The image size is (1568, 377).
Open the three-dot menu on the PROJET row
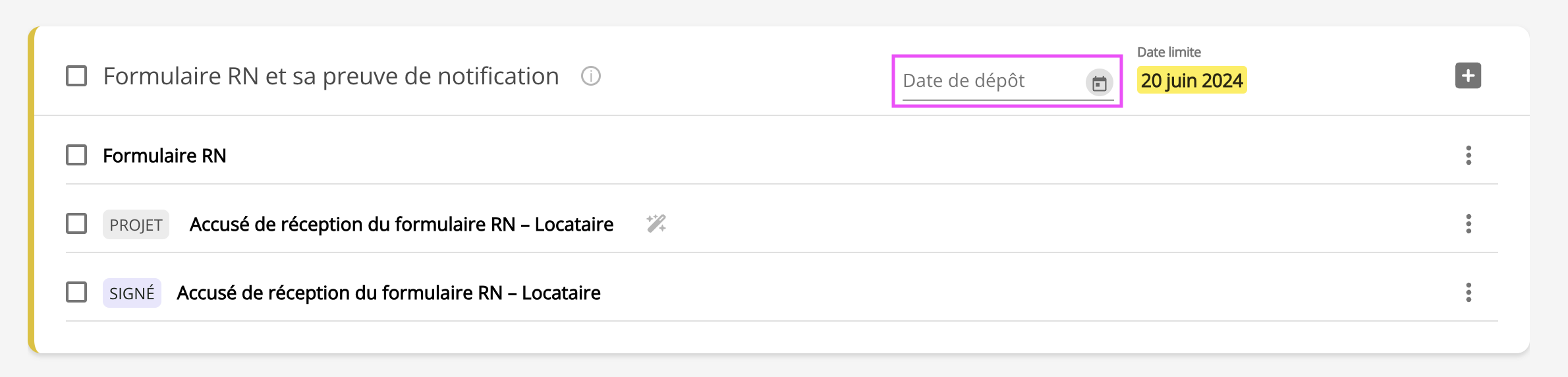1469,224
